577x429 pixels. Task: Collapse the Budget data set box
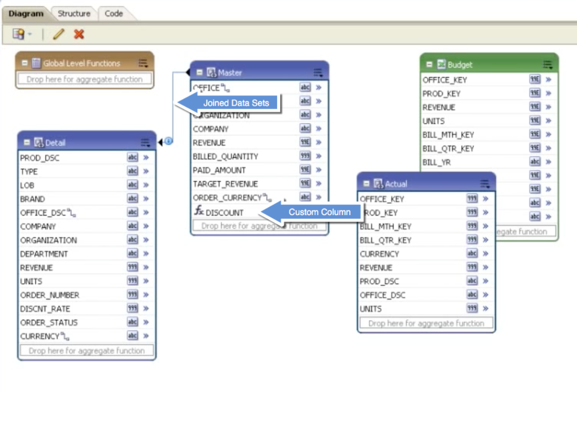click(429, 64)
